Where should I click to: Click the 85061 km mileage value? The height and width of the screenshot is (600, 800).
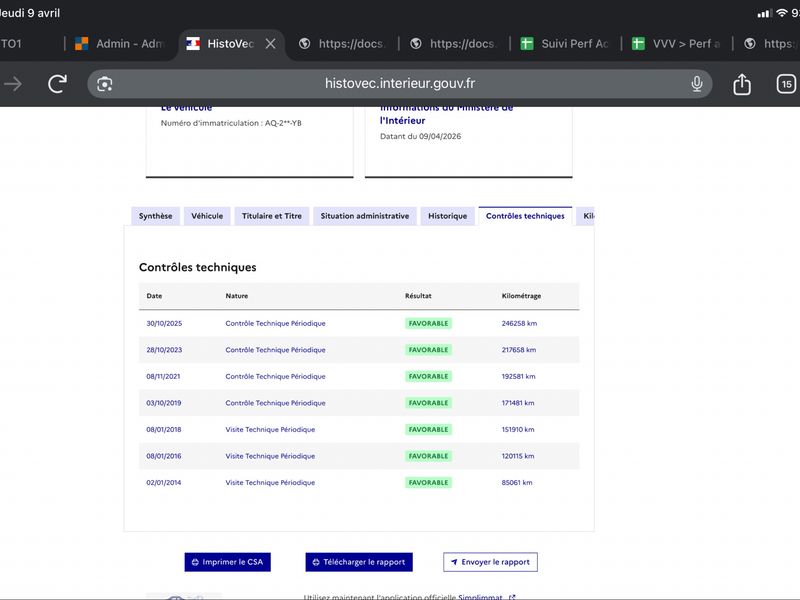pyautogui.click(x=517, y=483)
